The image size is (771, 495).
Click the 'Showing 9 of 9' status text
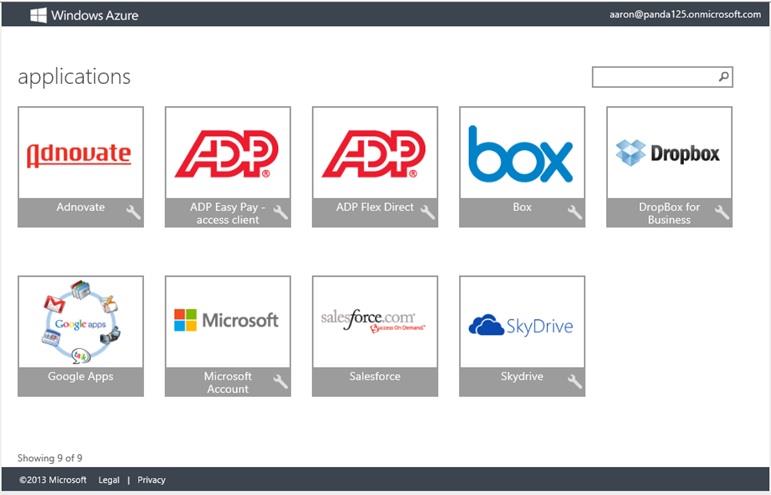point(50,458)
